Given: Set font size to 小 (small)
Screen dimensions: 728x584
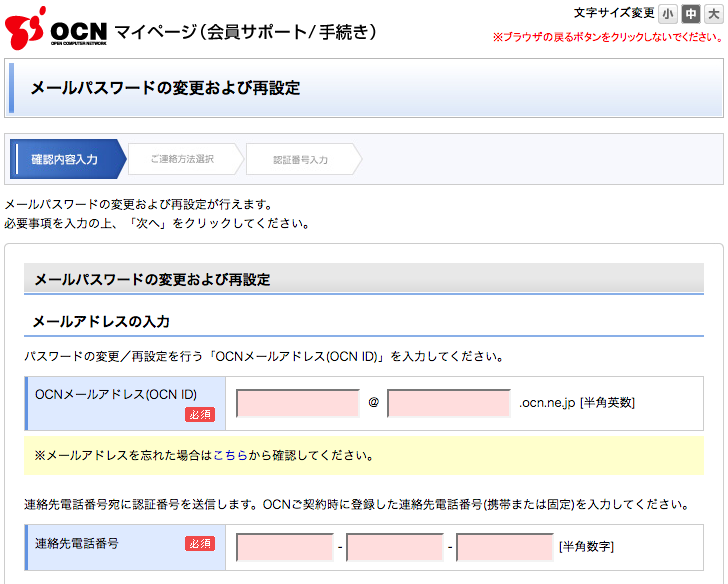Looking at the screenshot, I should (668, 14).
